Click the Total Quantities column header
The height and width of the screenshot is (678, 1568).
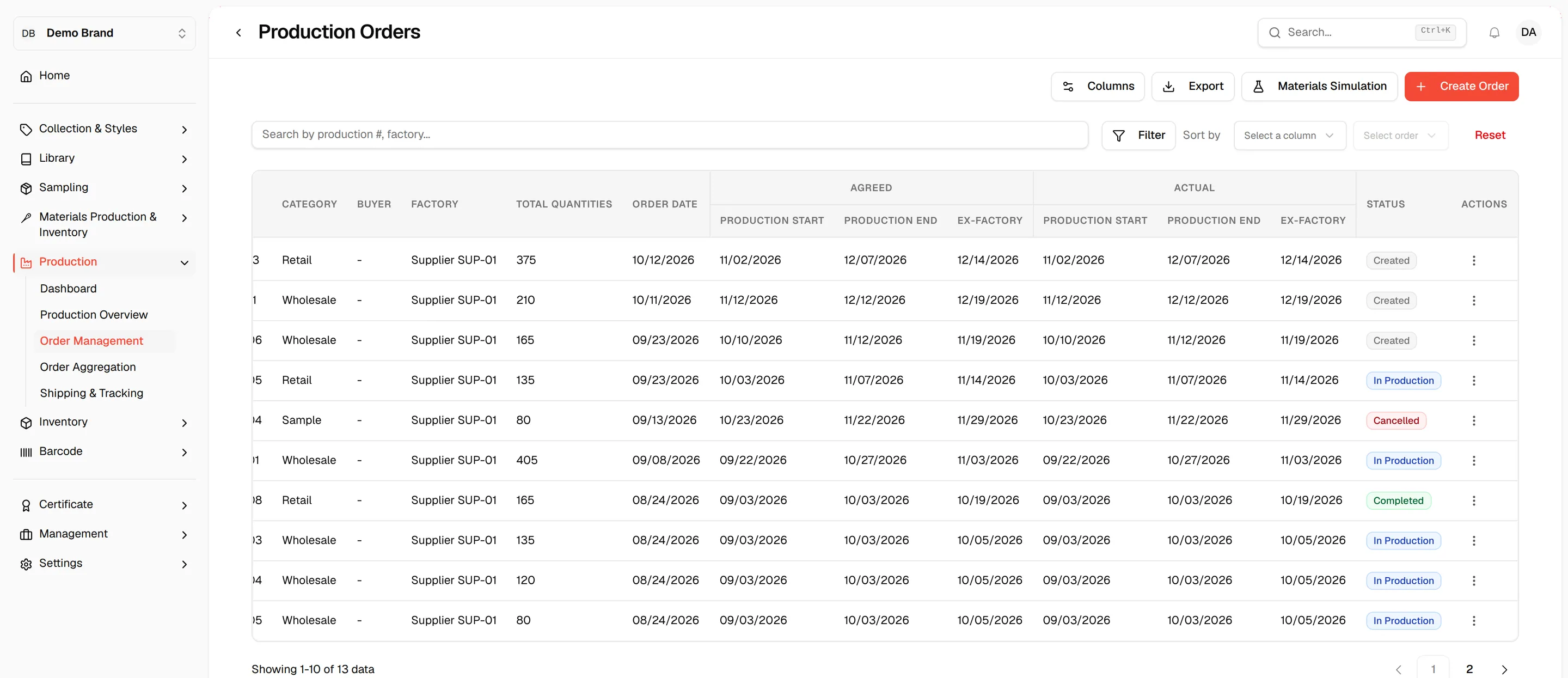[563, 204]
